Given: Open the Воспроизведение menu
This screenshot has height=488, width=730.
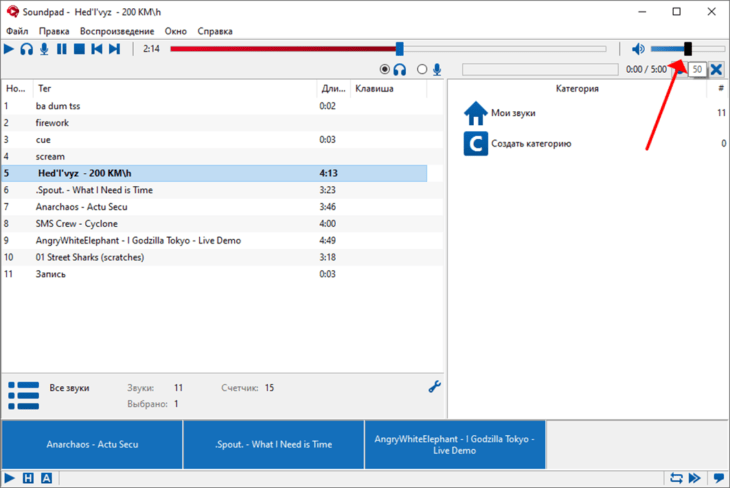Looking at the screenshot, I should [x=117, y=31].
